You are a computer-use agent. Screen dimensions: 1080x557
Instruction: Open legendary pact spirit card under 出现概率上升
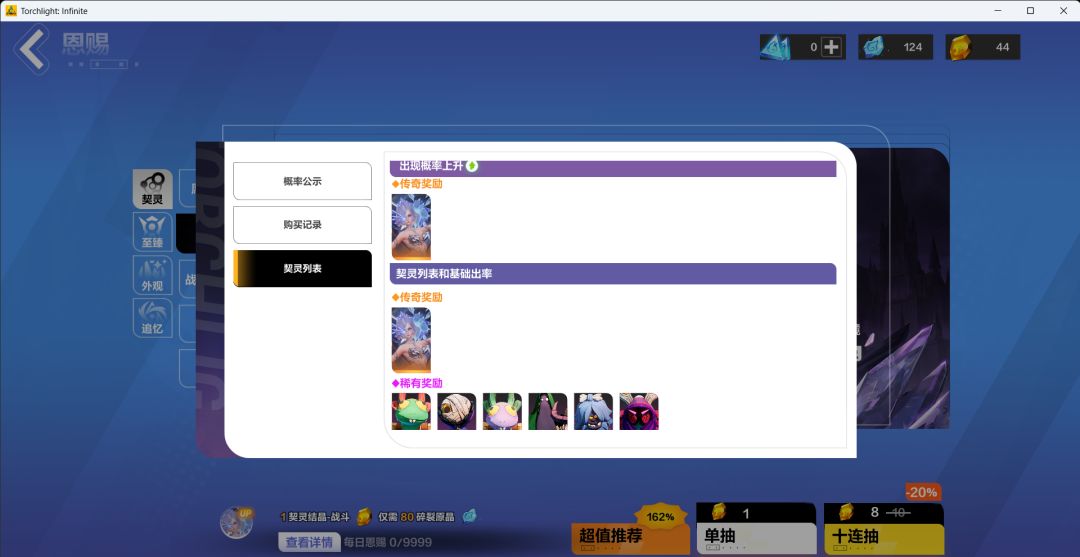pyautogui.click(x=411, y=227)
